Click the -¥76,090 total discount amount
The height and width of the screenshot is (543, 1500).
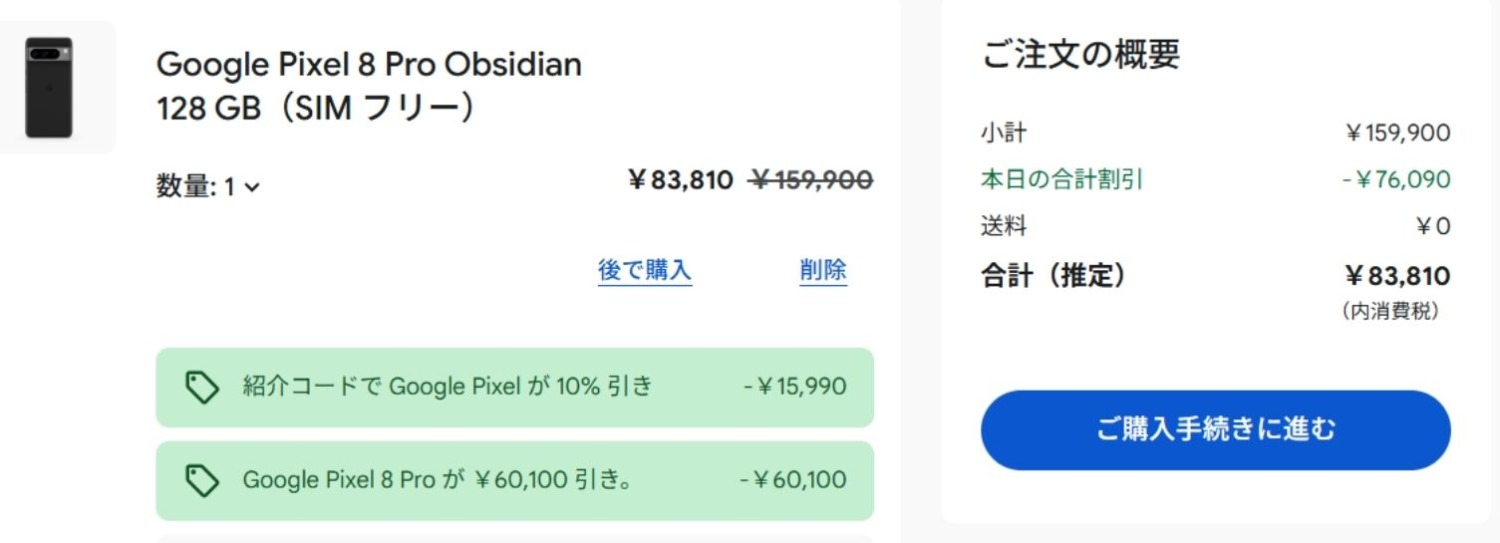click(1396, 180)
